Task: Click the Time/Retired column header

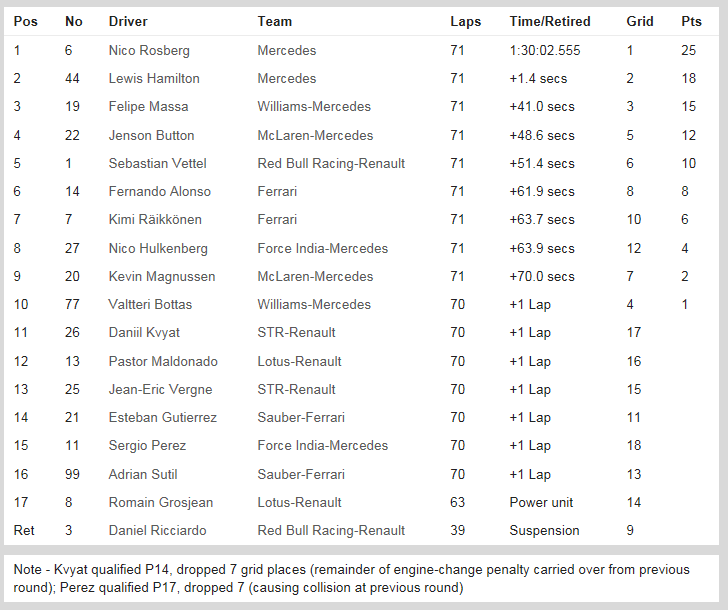Action: 549,21
